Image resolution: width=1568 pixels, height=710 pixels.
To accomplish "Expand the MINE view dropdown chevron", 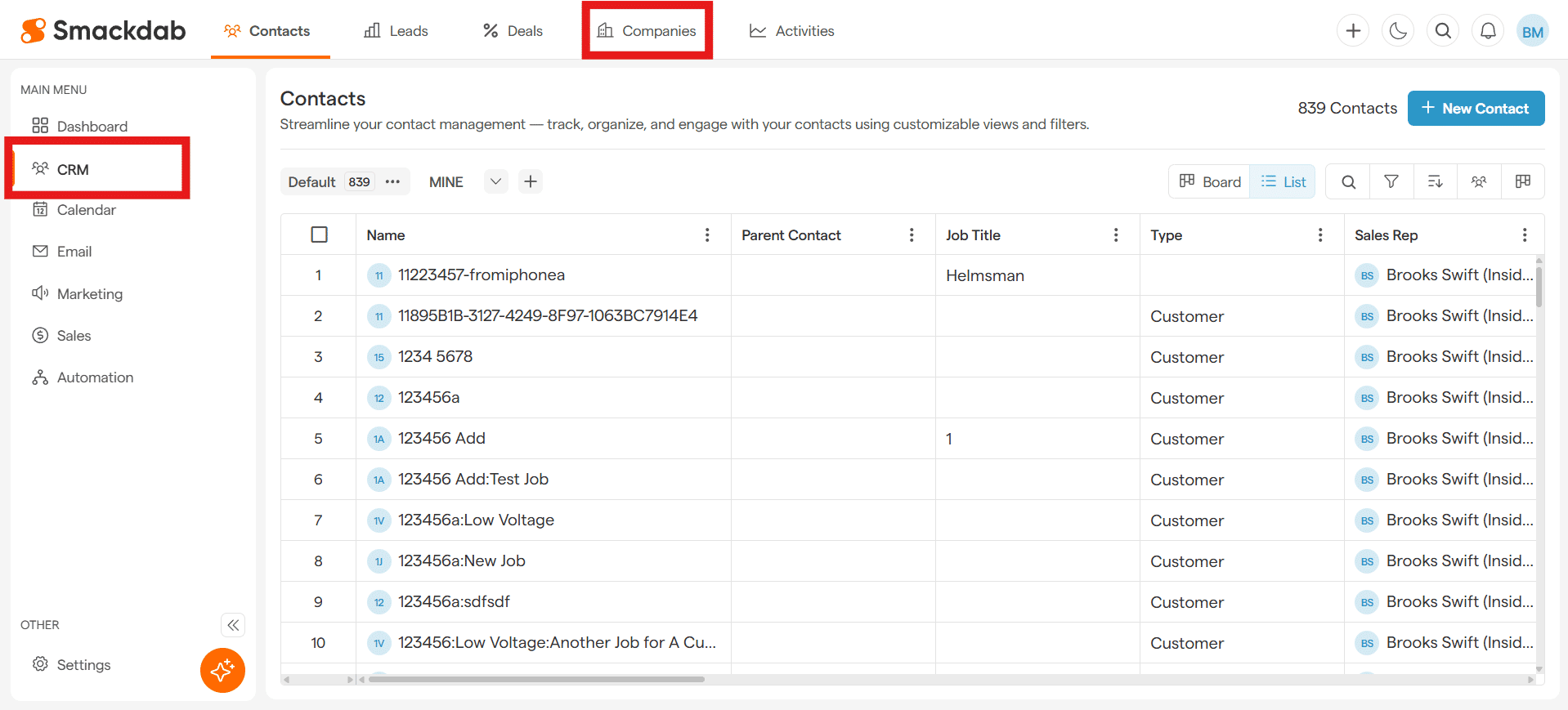I will pyautogui.click(x=495, y=181).
